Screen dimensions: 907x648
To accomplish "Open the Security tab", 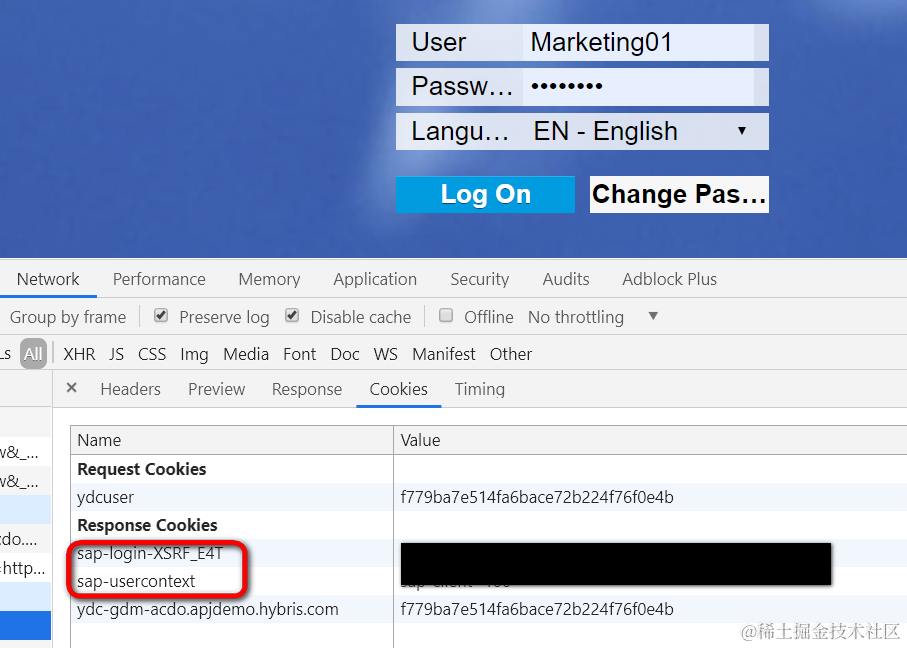I will pos(480,279).
